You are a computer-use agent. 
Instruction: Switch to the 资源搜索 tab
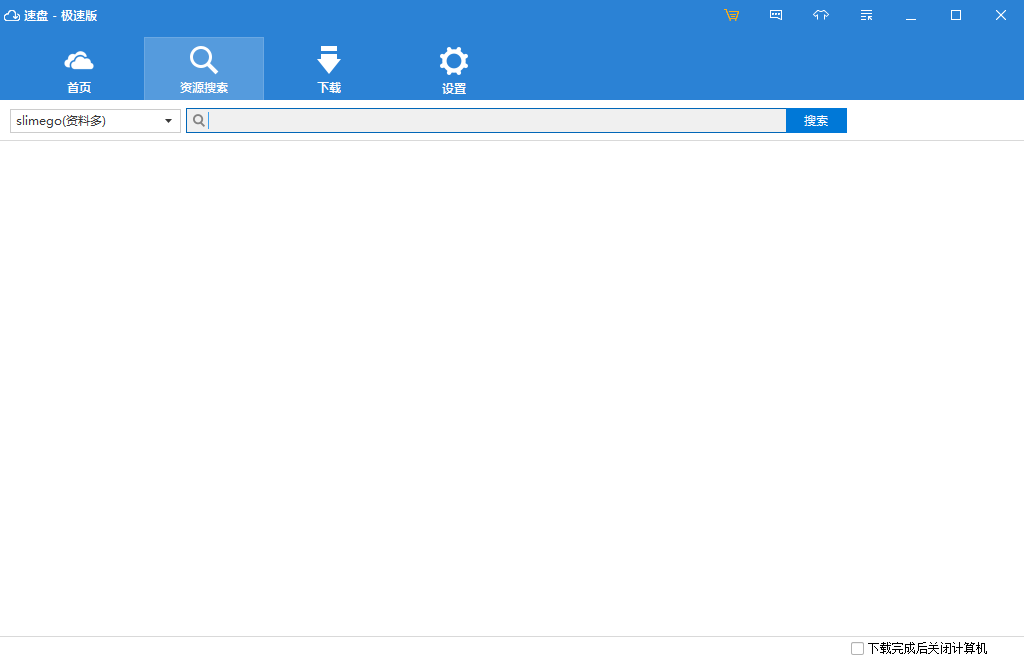(204, 70)
